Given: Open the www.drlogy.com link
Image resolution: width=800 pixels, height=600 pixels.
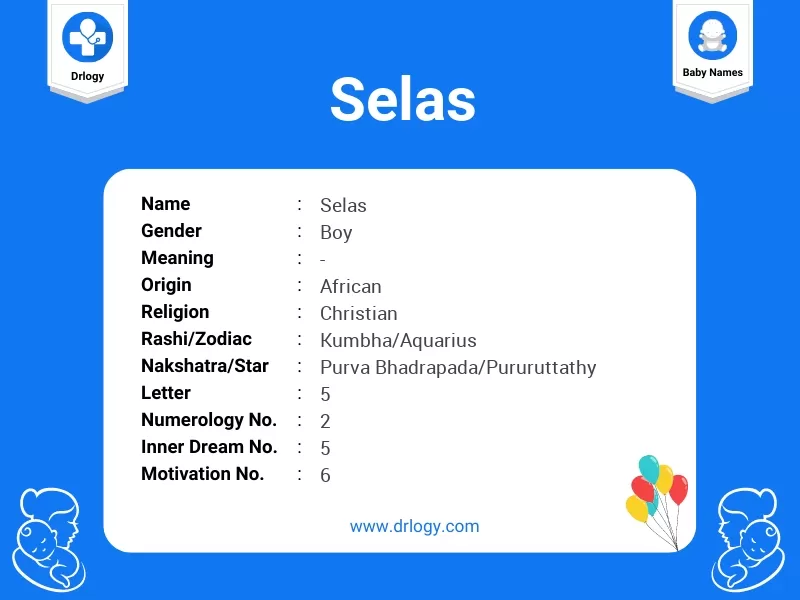Looking at the screenshot, I should tap(414, 525).
